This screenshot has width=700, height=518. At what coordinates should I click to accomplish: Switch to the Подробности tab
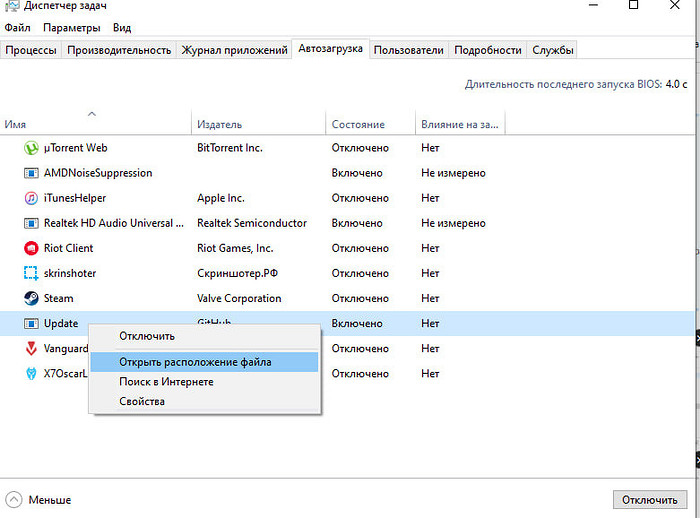[x=488, y=50]
